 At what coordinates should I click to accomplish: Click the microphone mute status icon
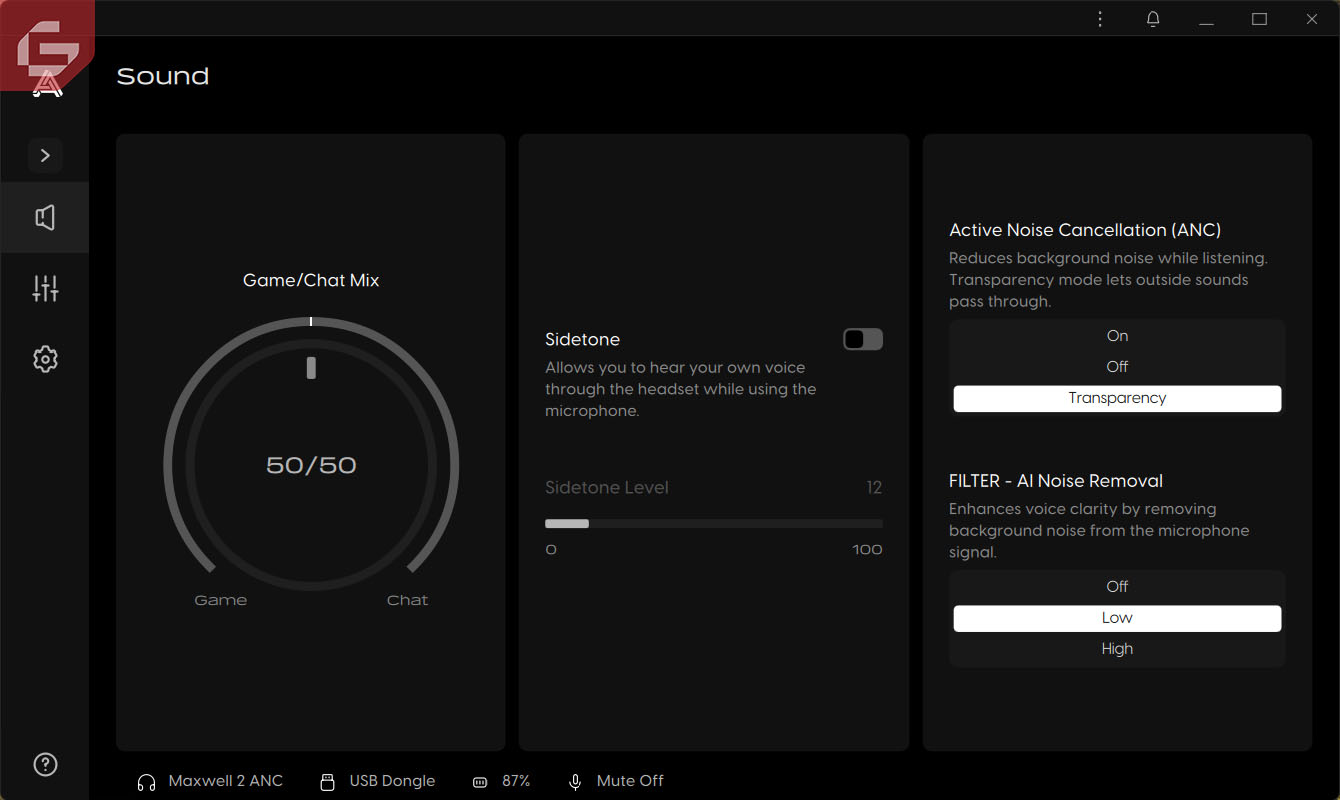click(575, 782)
